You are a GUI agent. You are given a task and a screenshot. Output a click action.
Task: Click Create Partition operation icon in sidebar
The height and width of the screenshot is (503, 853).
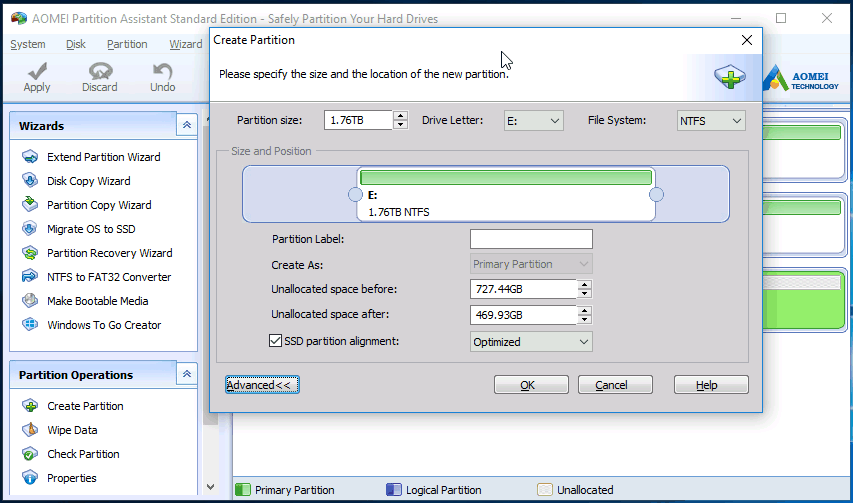(x=30, y=406)
